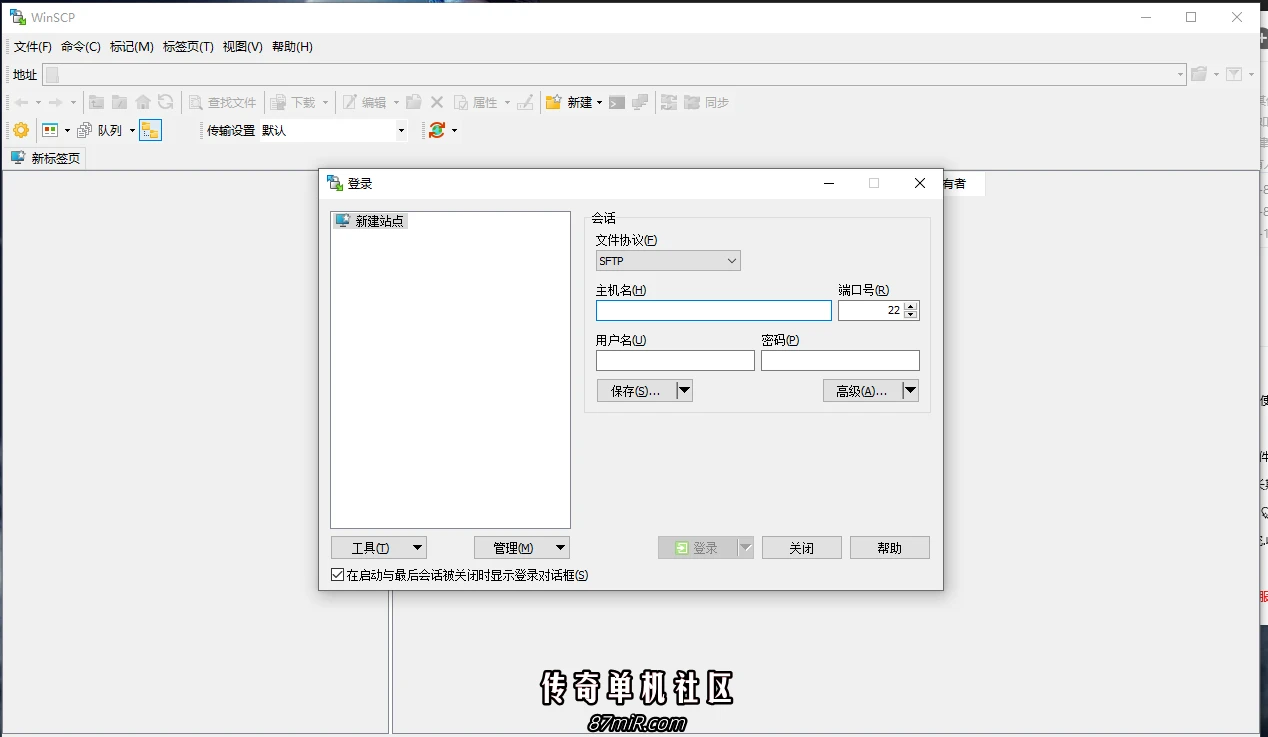1268x737 pixels.
Task: Click the 编辑 edit icon
Action: [350, 102]
